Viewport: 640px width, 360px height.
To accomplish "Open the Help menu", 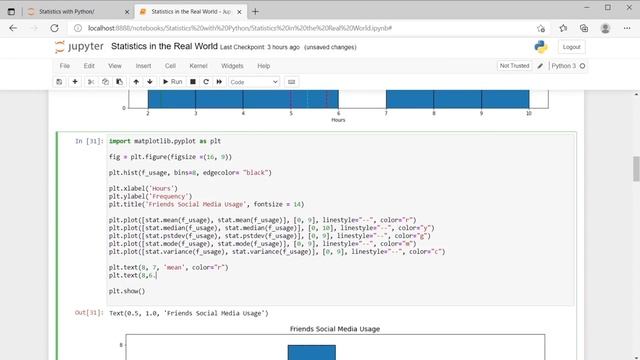I will [x=264, y=66].
